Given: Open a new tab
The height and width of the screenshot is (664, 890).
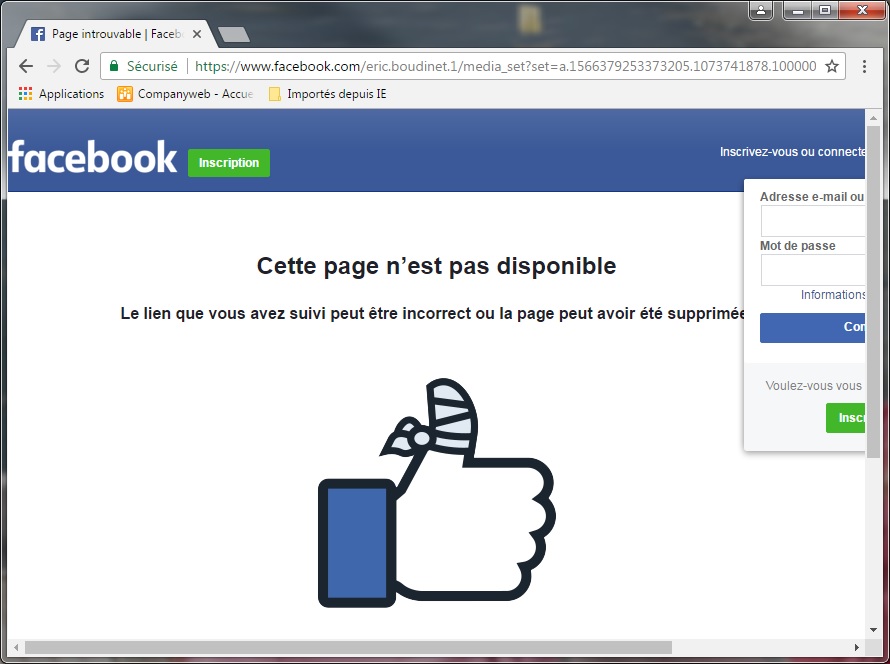Looking at the screenshot, I should coord(233,35).
